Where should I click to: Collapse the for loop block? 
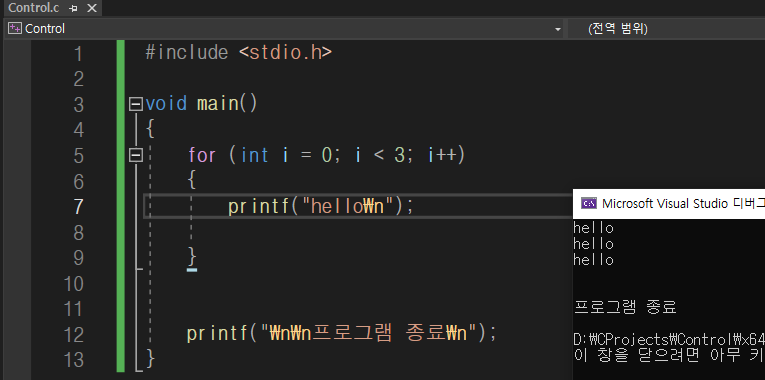pyautogui.click(x=136, y=156)
